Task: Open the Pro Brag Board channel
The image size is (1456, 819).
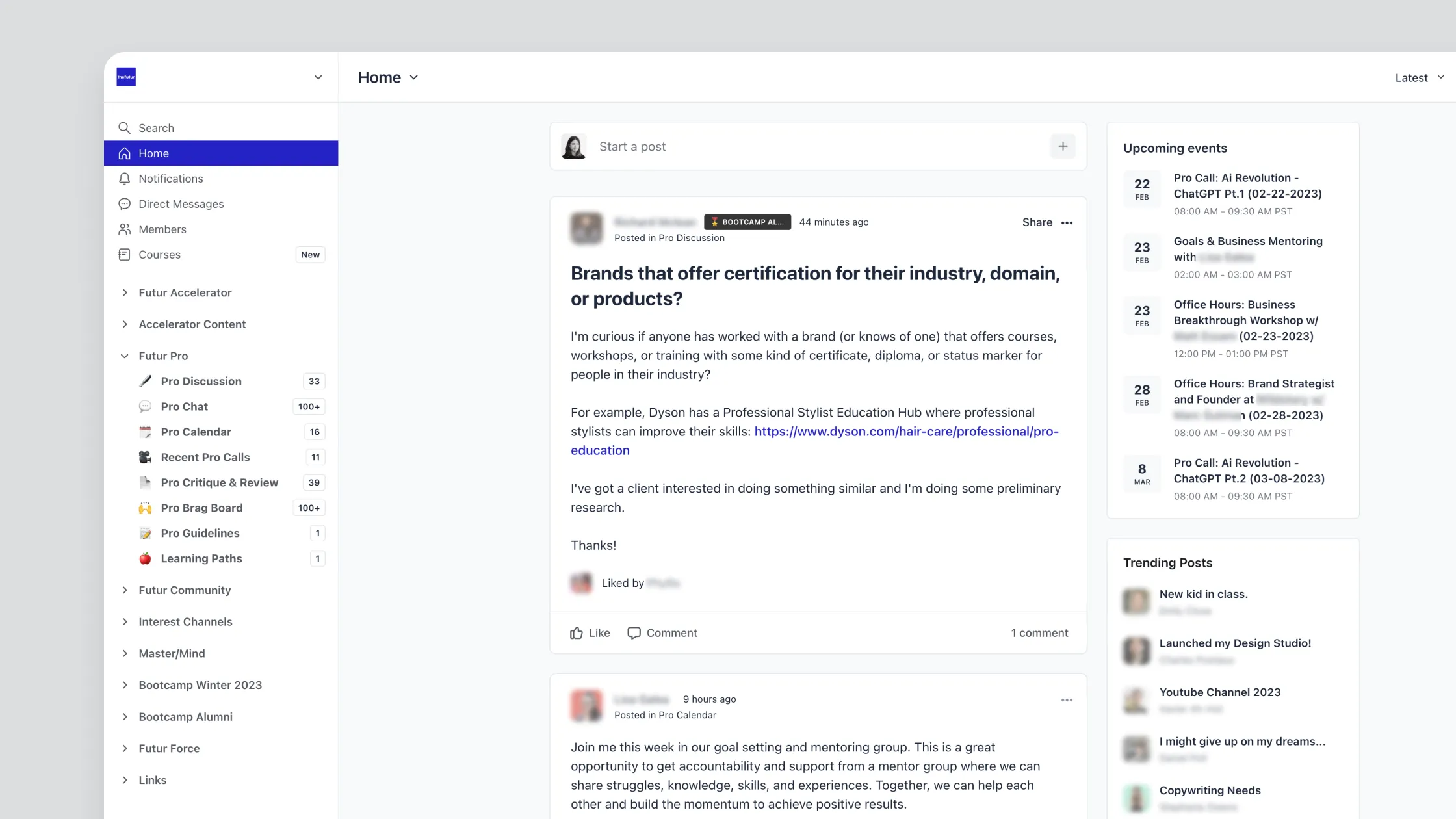Action: [x=202, y=508]
